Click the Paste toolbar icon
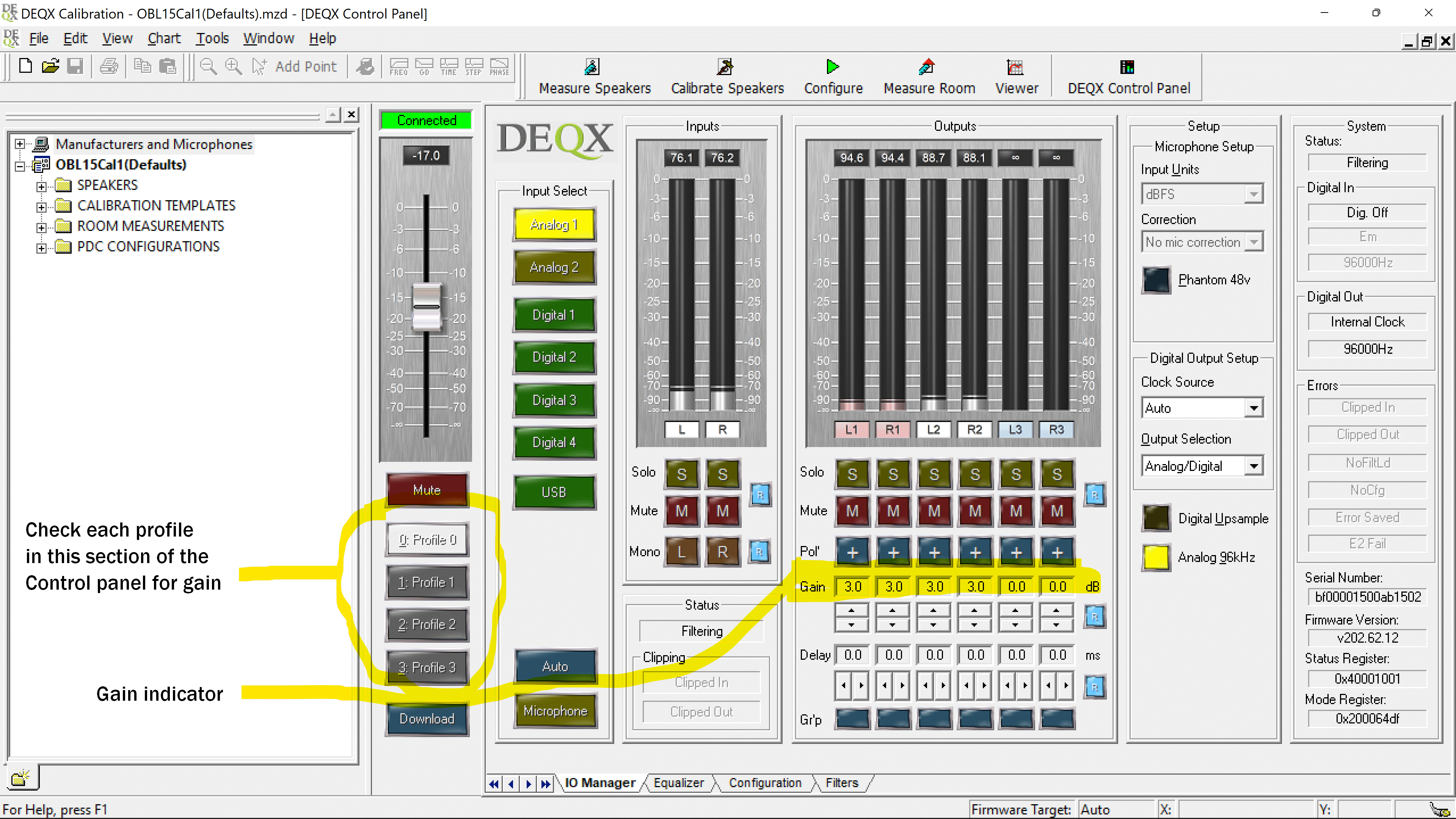The height and width of the screenshot is (819, 1456). pos(167,66)
